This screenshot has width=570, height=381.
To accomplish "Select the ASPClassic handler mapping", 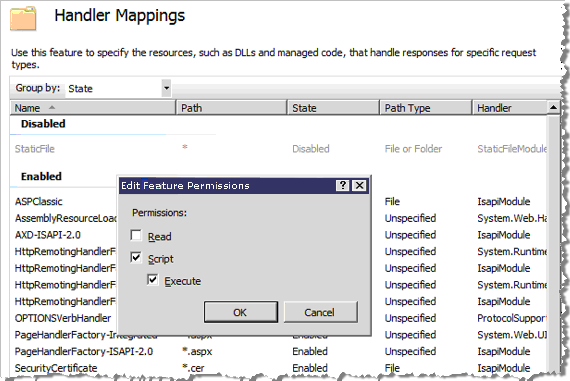I will coord(39,202).
